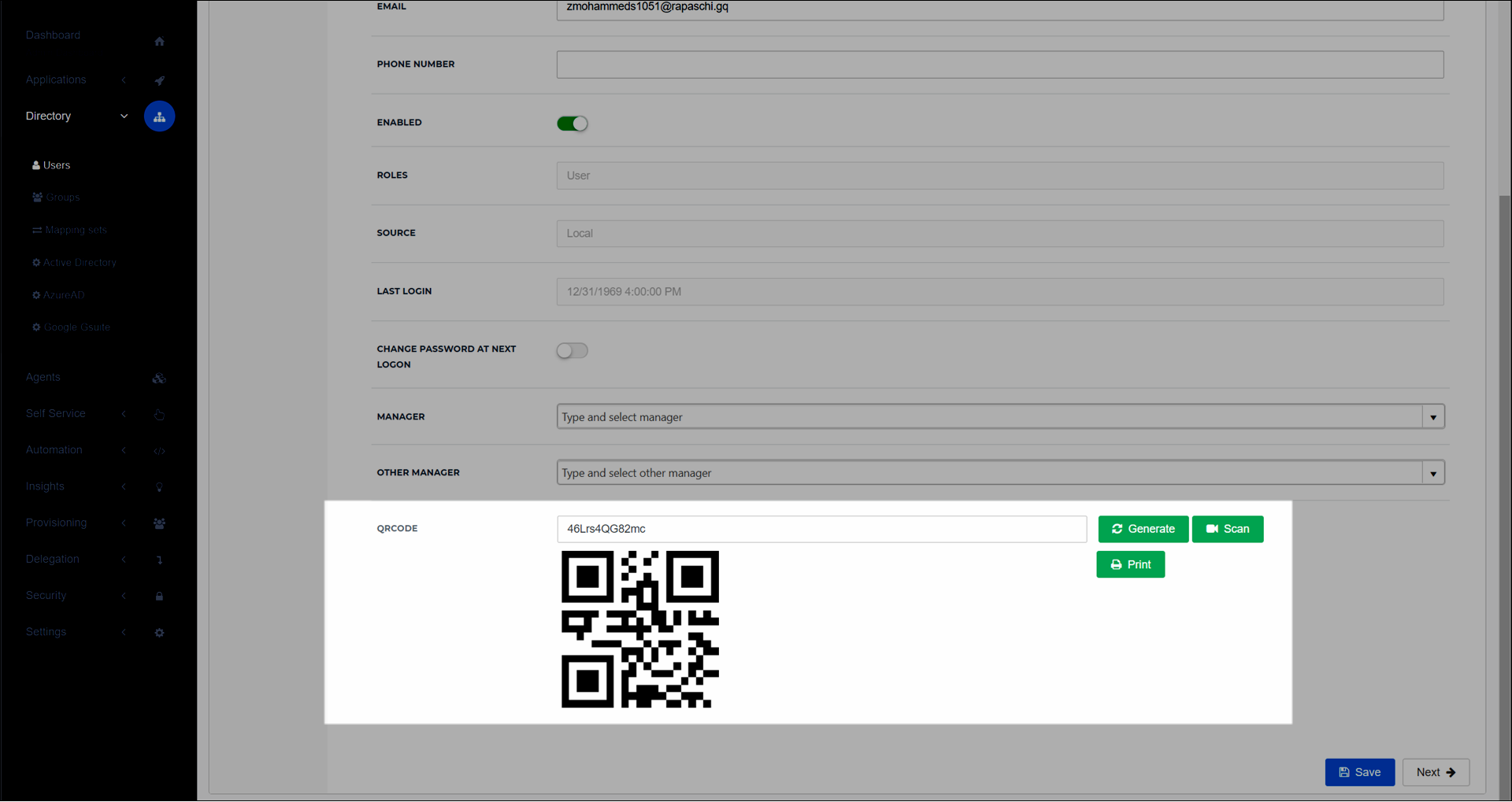Toggle the Enabled switch off
This screenshot has width=1512, height=802.
click(x=573, y=124)
